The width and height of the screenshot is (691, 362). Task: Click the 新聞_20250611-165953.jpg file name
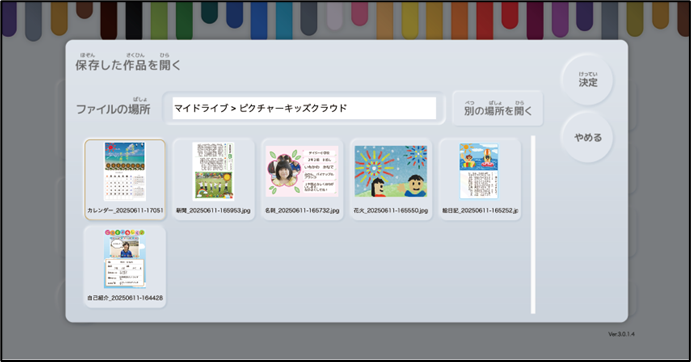(213, 211)
